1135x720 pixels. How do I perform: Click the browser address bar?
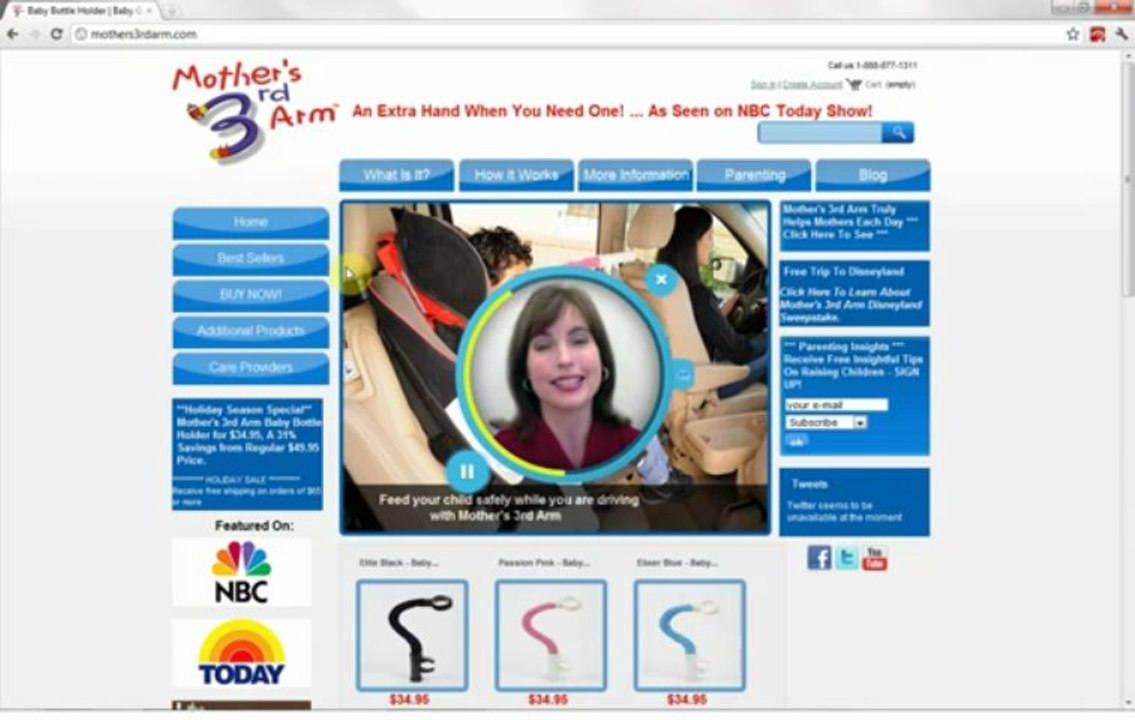tap(565, 34)
